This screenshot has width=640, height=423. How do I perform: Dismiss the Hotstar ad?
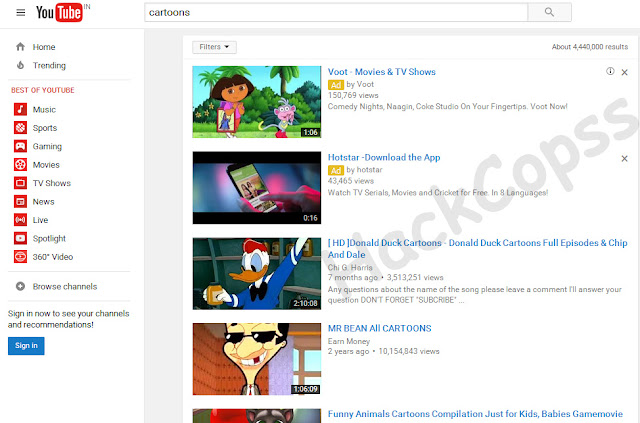624,158
